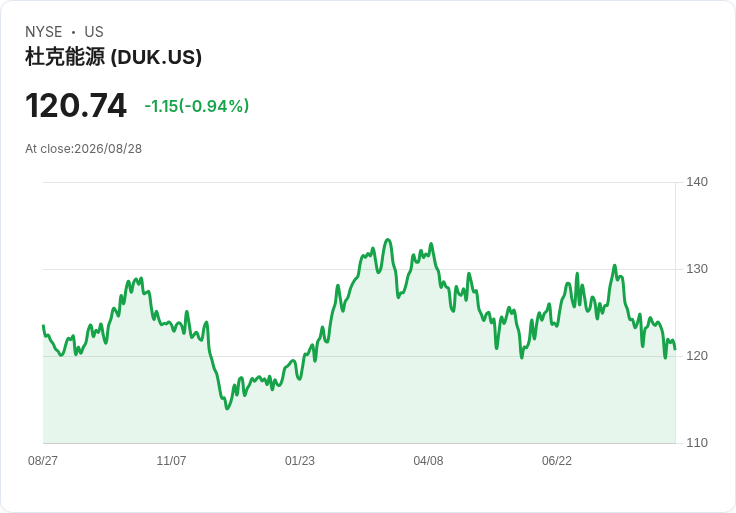Click the 120 y-axis price label

(x=697, y=356)
